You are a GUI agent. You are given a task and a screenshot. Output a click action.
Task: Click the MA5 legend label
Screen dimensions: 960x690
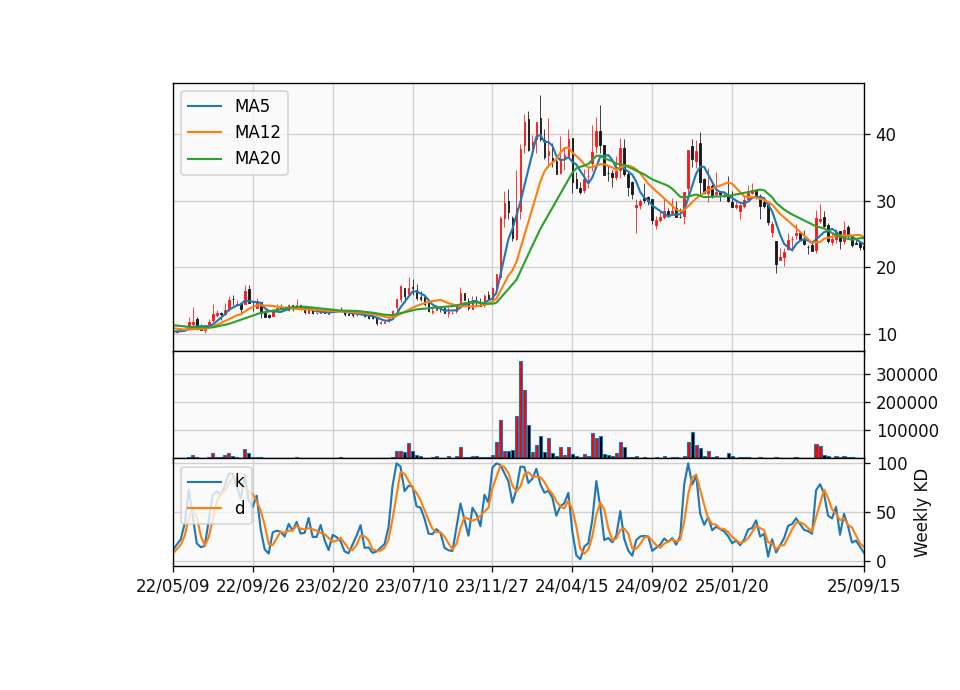[252, 106]
